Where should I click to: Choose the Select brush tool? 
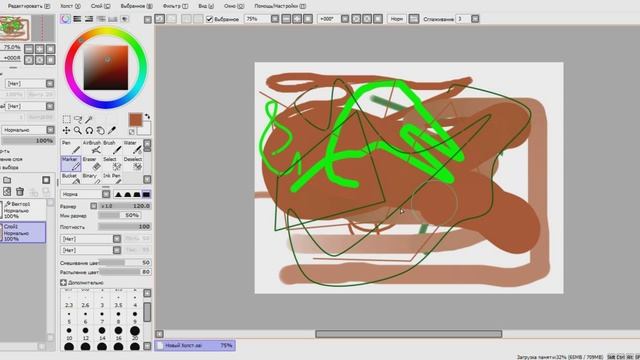point(112,164)
